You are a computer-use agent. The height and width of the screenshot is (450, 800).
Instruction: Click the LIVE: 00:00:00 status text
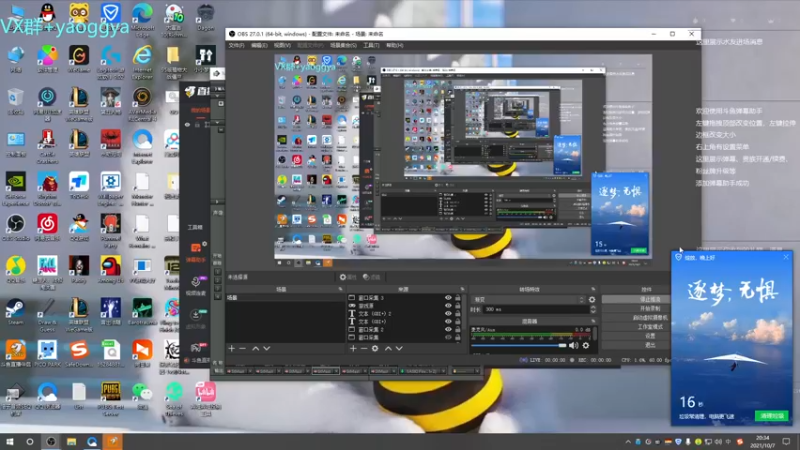pyautogui.click(x=547, y=360)
